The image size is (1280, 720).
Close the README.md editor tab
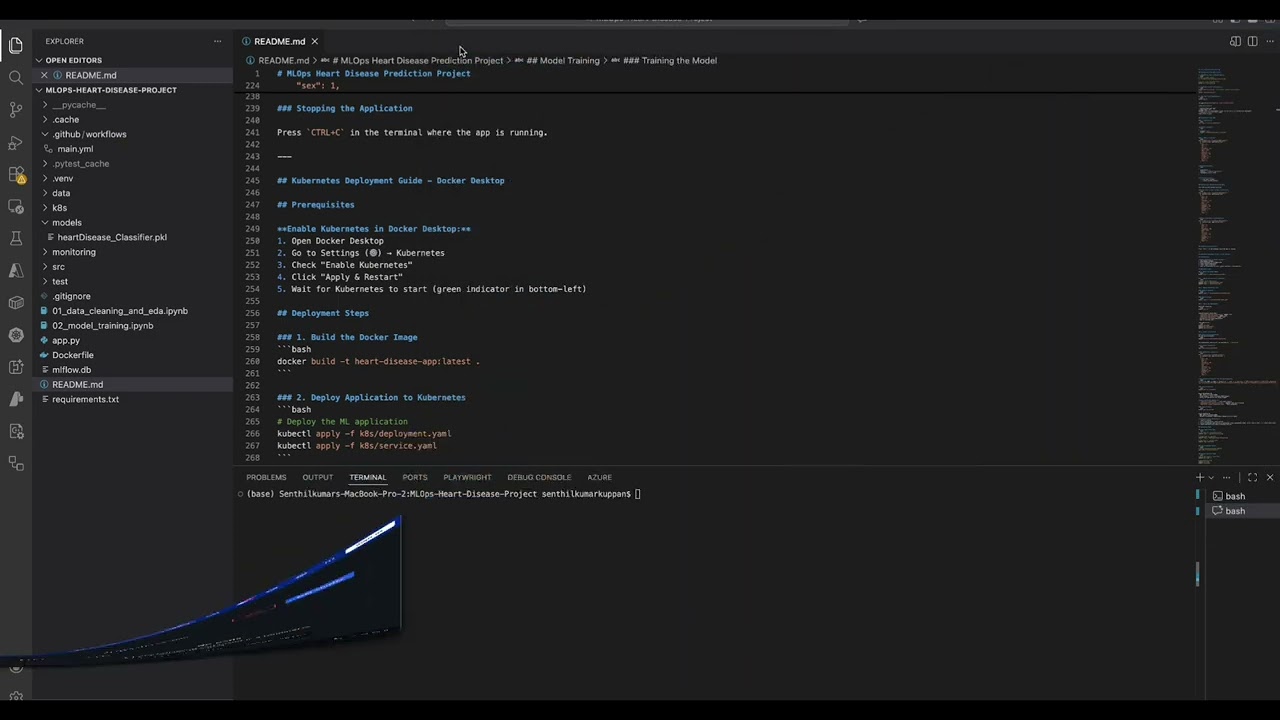(314, 41)
